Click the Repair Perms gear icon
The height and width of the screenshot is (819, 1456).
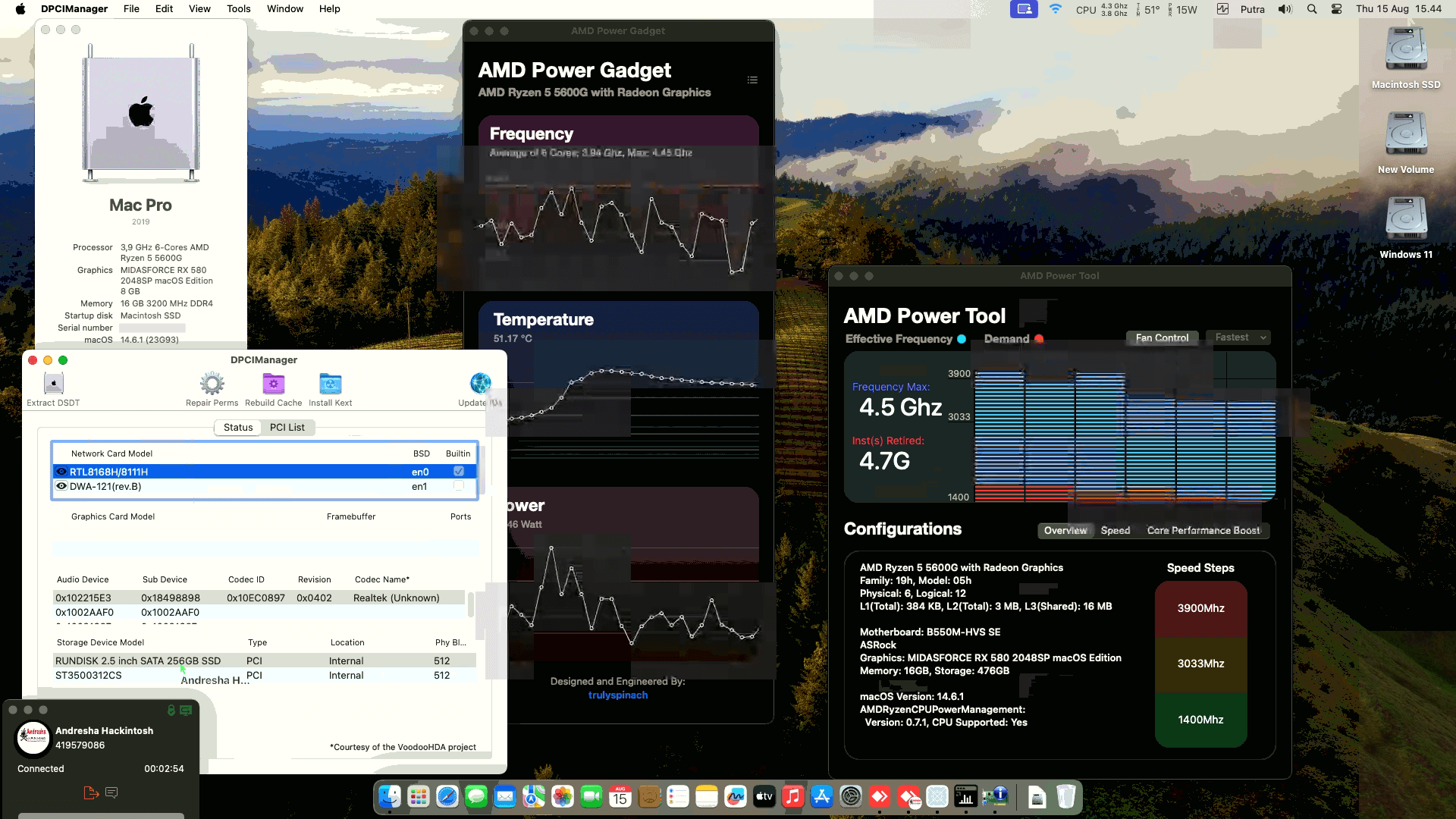212,384
